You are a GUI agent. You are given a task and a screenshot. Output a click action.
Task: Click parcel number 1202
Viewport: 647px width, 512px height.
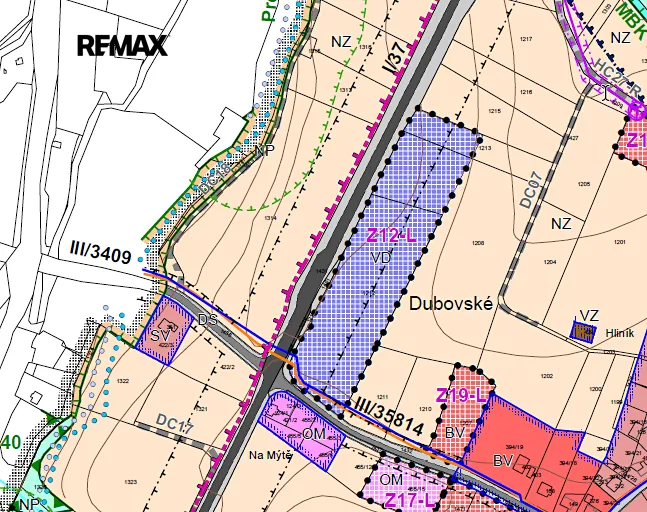point(547,376)
